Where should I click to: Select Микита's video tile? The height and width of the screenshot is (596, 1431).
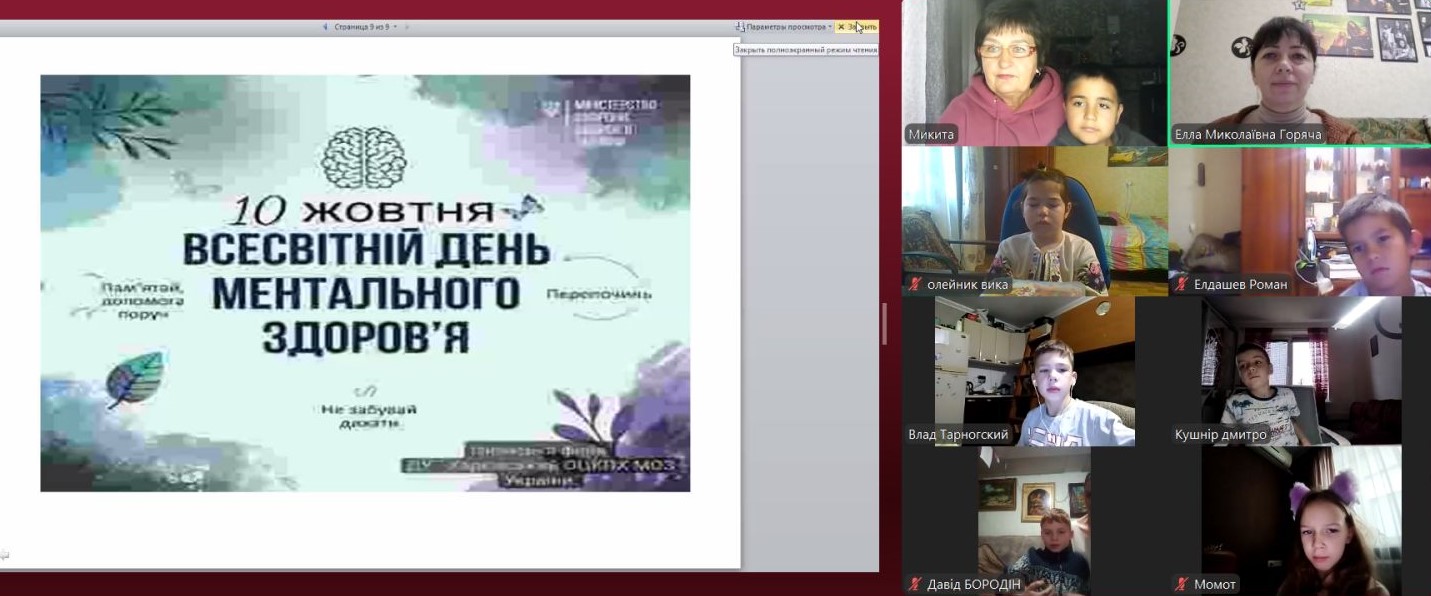pyautogui.click(x=1034, y=70)
